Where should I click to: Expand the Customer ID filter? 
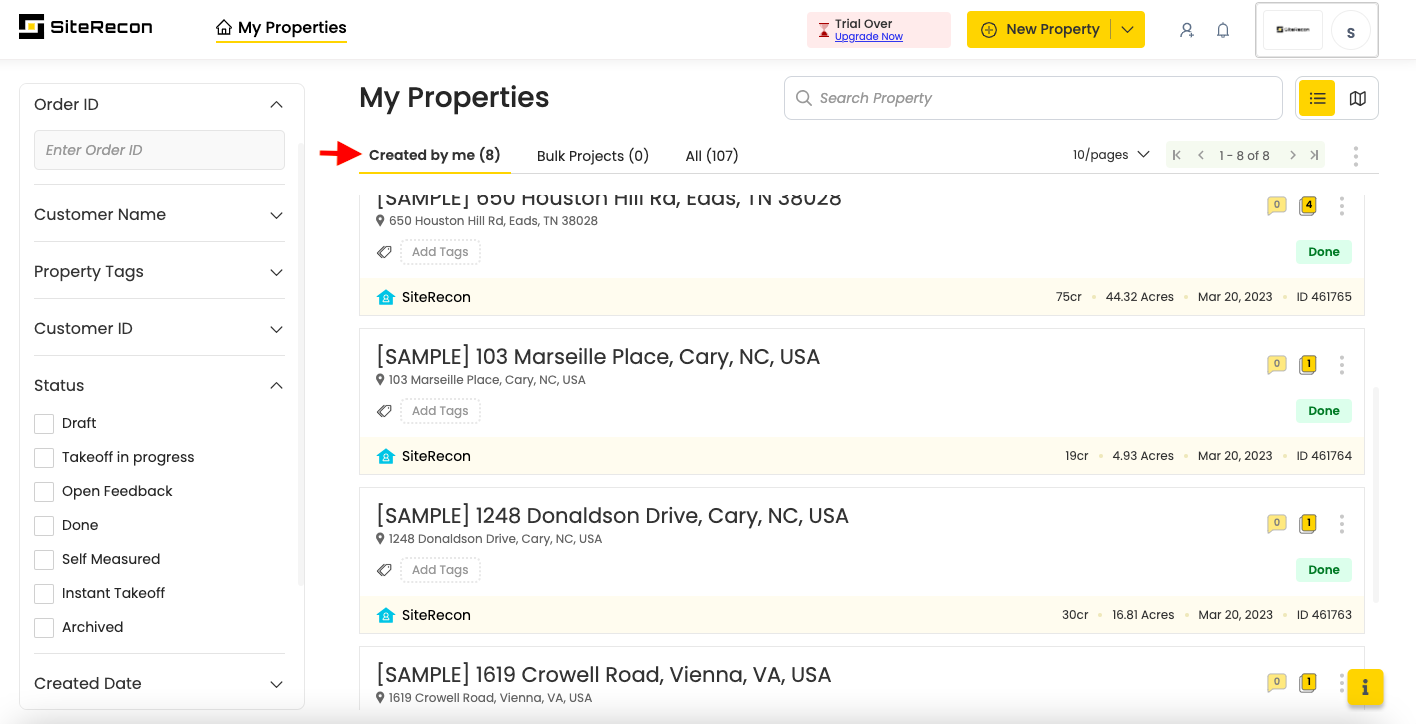click(x=277, y=329)
